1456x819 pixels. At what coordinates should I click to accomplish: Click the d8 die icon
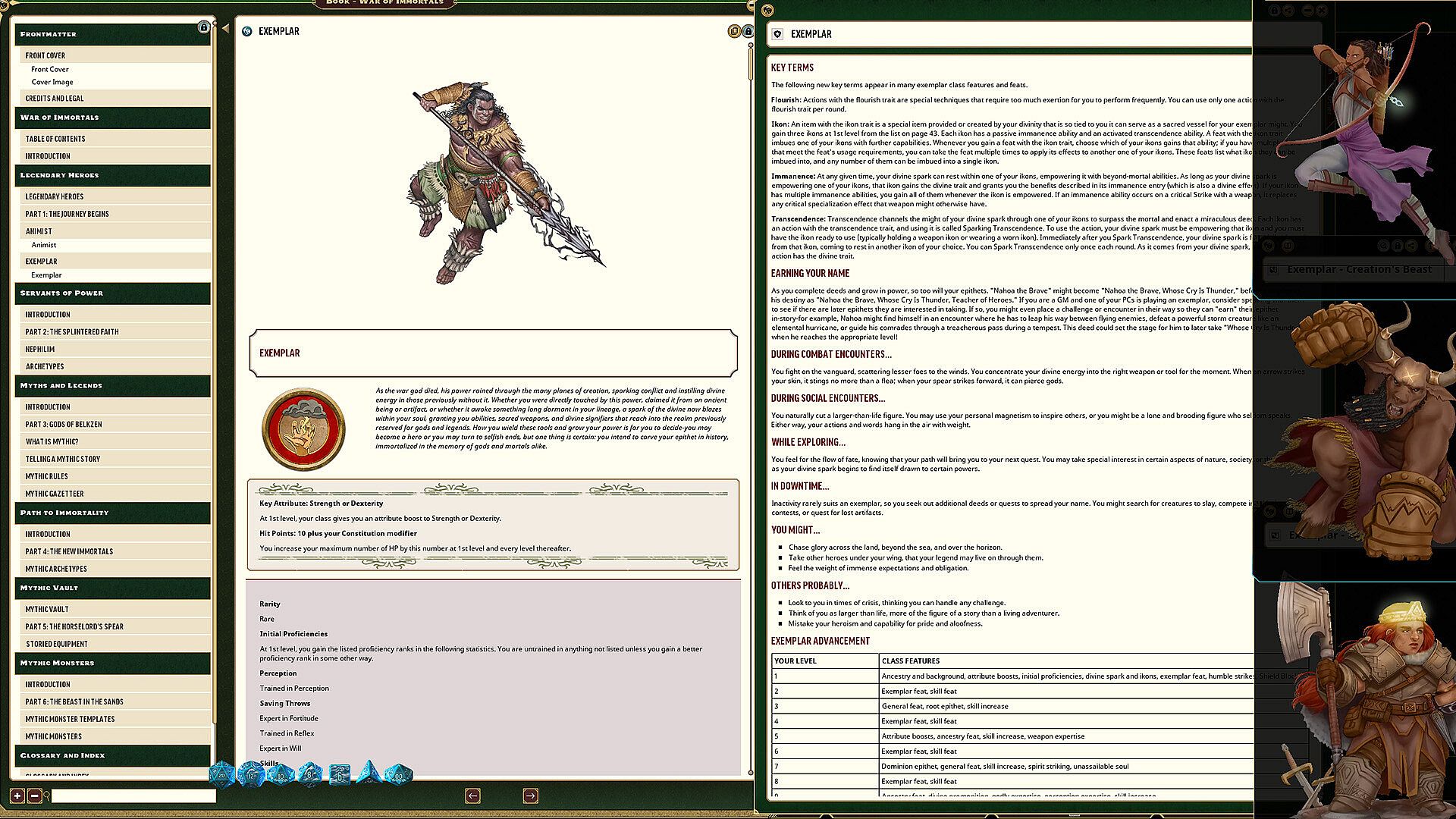click(310, 775)
